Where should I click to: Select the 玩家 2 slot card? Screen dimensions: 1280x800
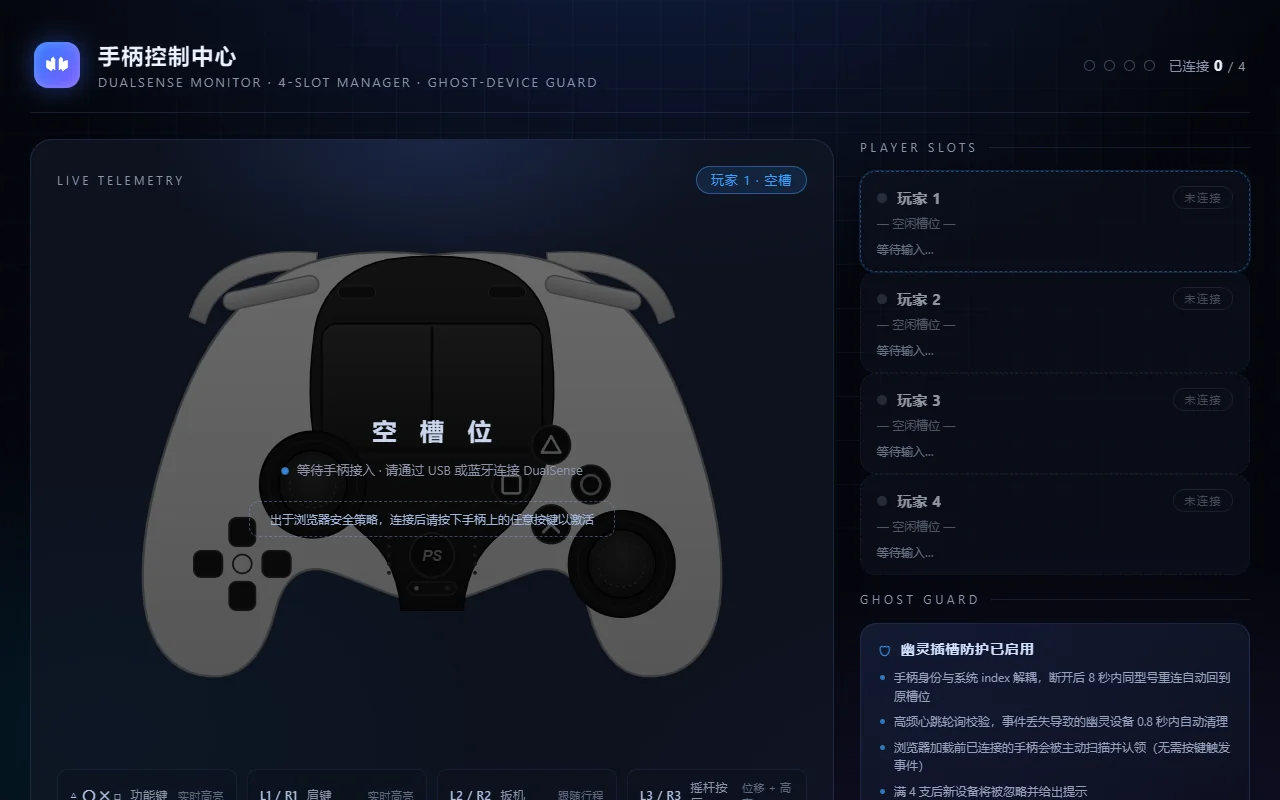pyautogui.click(x=1055, y=323)
